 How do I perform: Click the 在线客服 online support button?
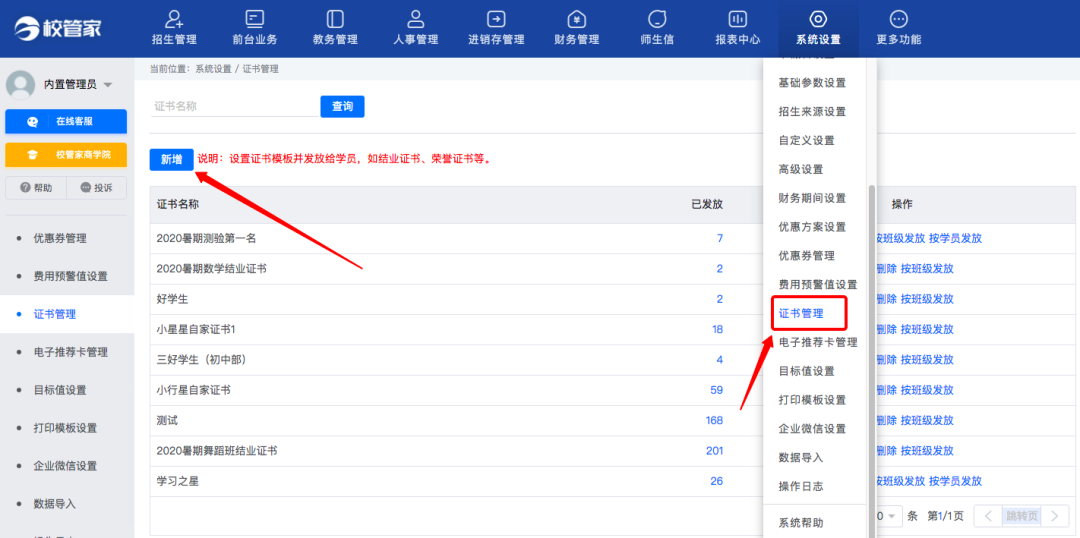(66, 121)
